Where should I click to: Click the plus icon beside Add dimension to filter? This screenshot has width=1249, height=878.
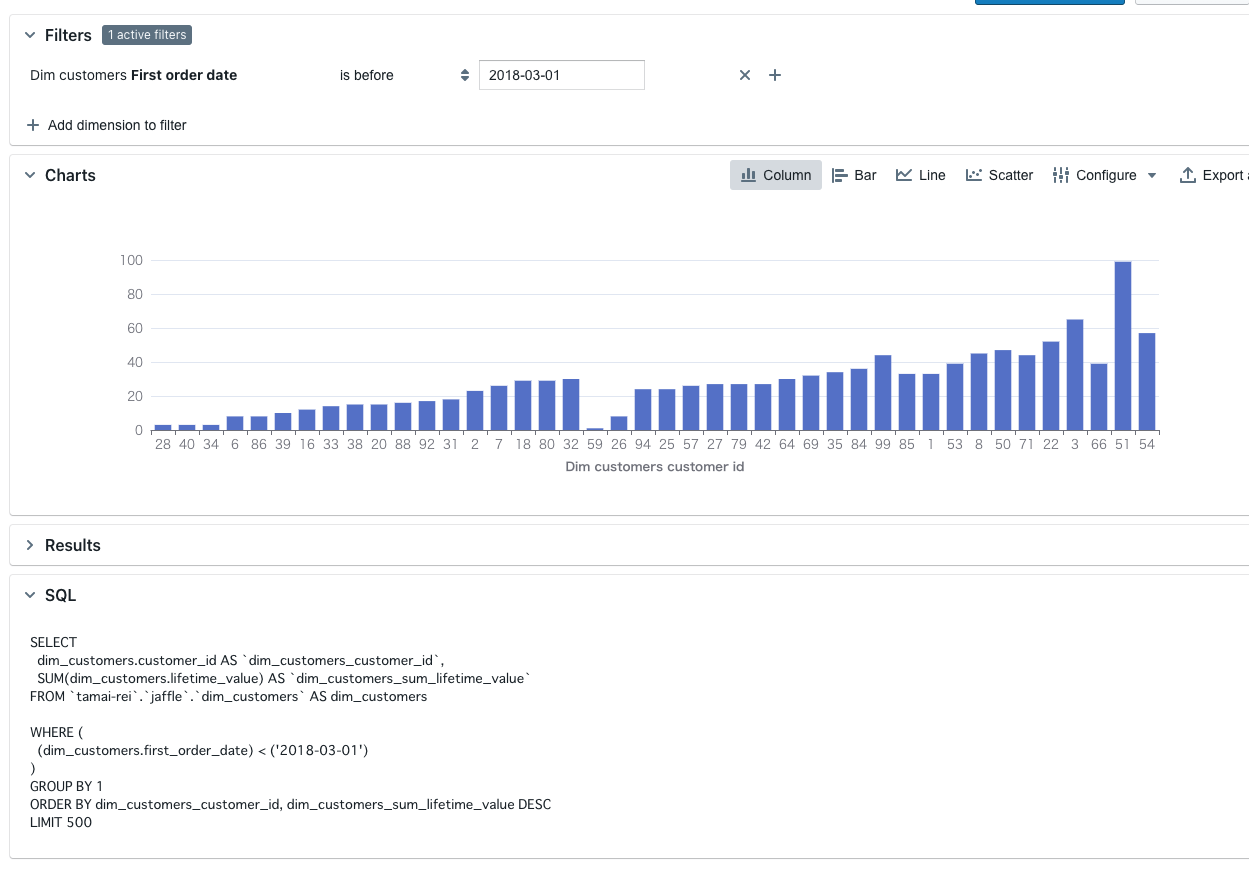33,125
